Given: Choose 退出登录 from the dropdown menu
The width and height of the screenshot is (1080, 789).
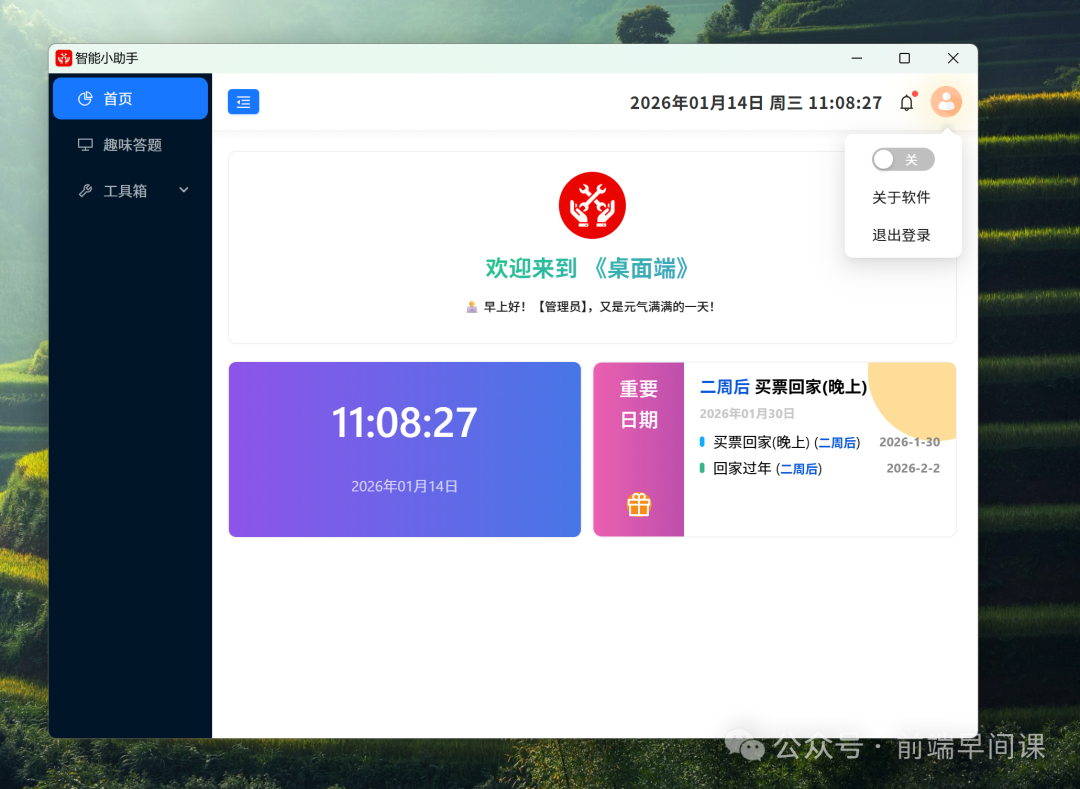Looking at the screenshot, I should point(901,235).
